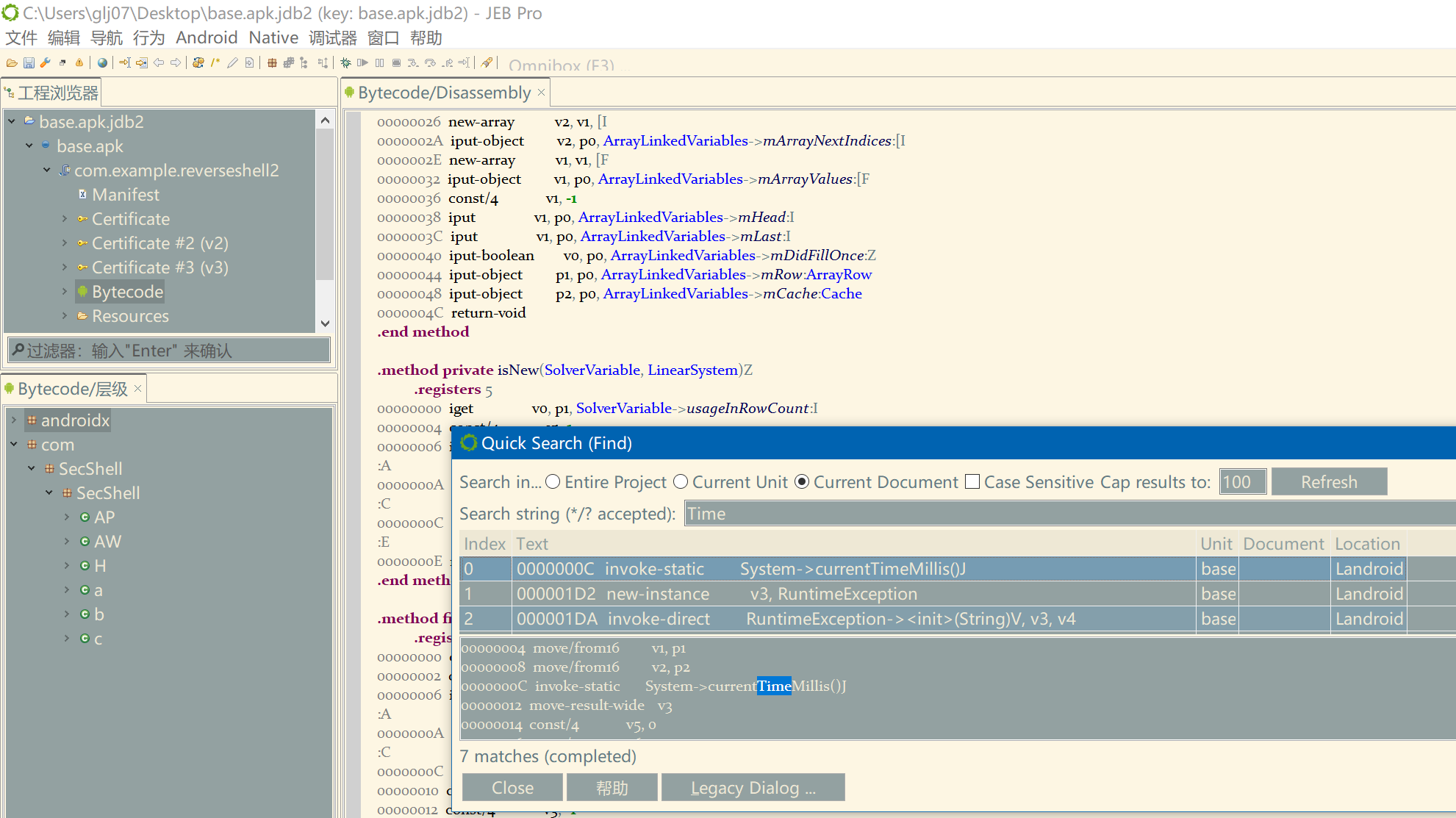The width and height of the screenshot is (1456, 818).
Task: Collapse the com.example.reverseshell2 node
Action: [47, 171]
